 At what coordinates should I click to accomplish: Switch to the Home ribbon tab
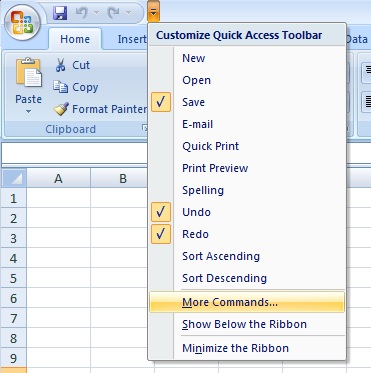tap(75, 39)
